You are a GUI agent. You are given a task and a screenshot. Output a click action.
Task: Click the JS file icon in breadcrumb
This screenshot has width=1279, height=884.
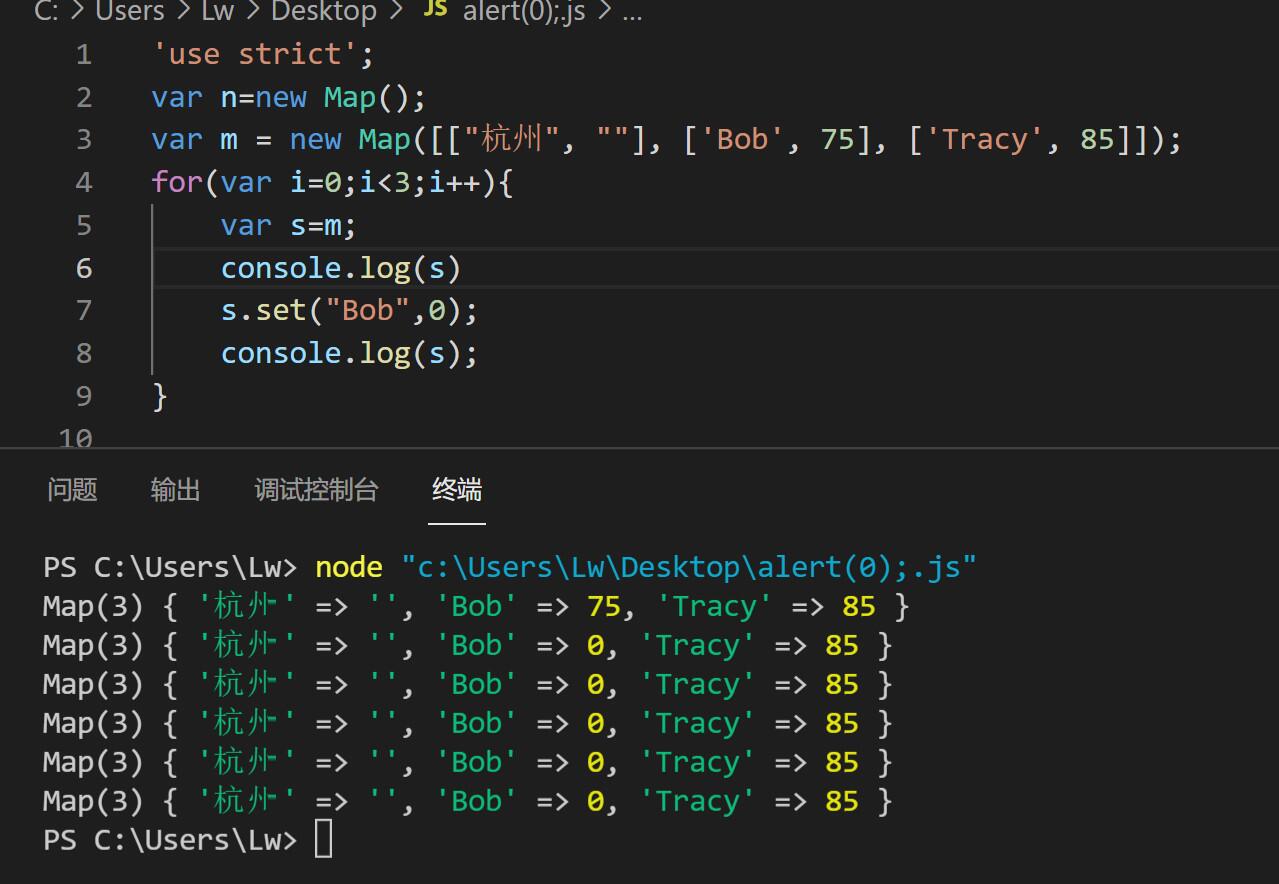point(435,10)
